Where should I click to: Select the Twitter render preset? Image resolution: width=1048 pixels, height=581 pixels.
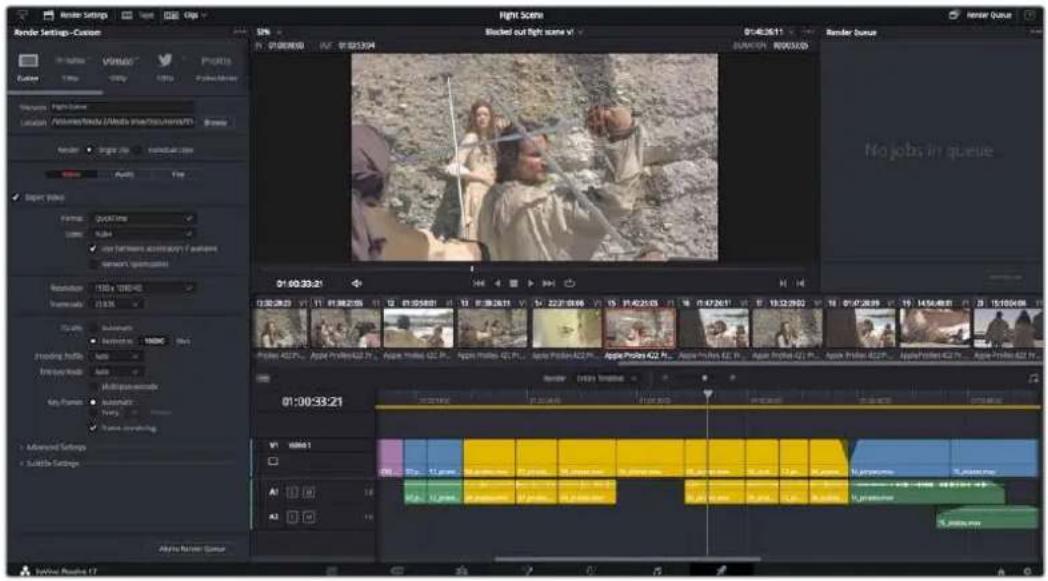pos(165,68)
